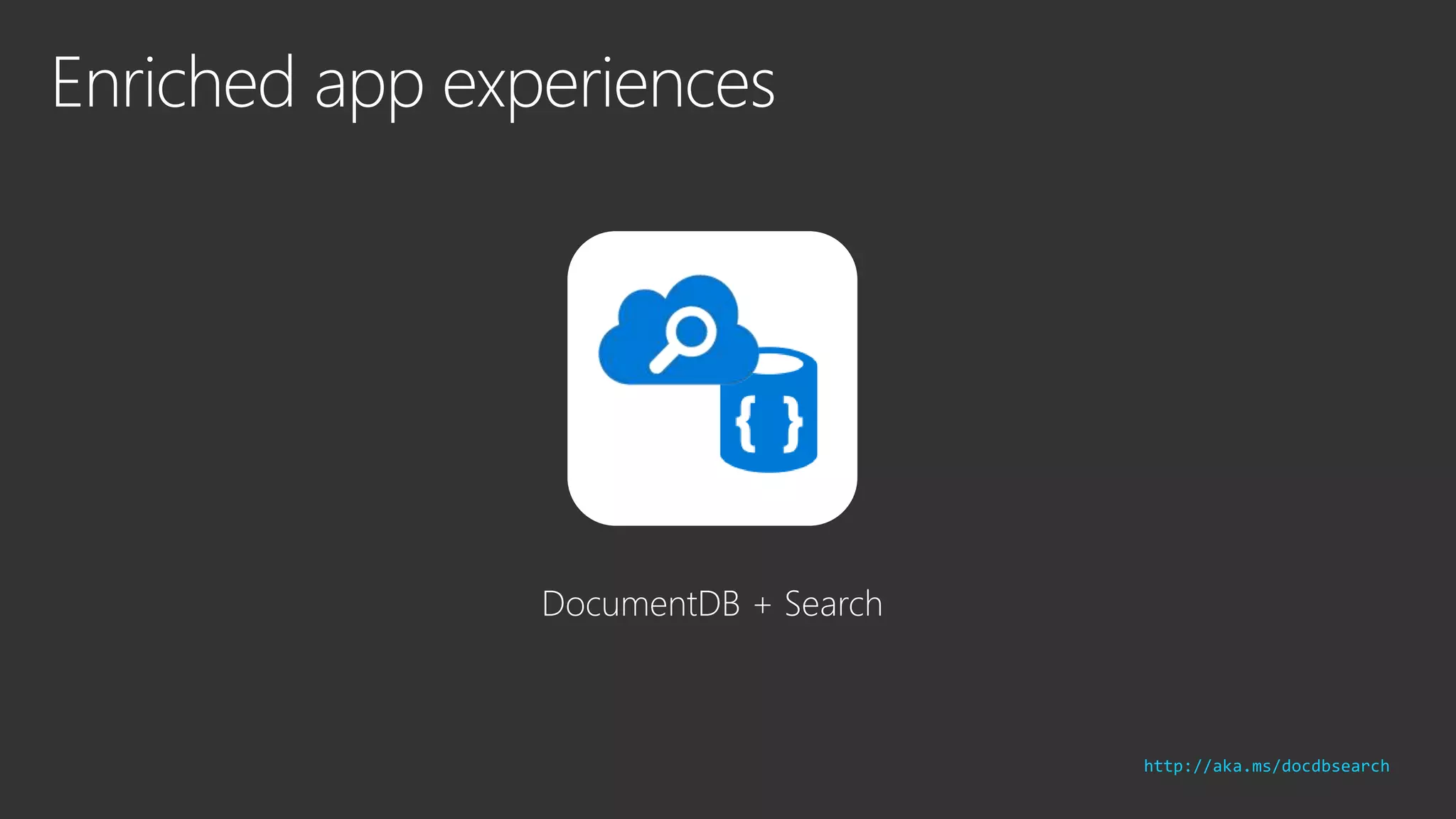Click the white rounded tile's empty lower-left area
The image size is (1456, 819).
pyautogui.click(x=633, y=462)
